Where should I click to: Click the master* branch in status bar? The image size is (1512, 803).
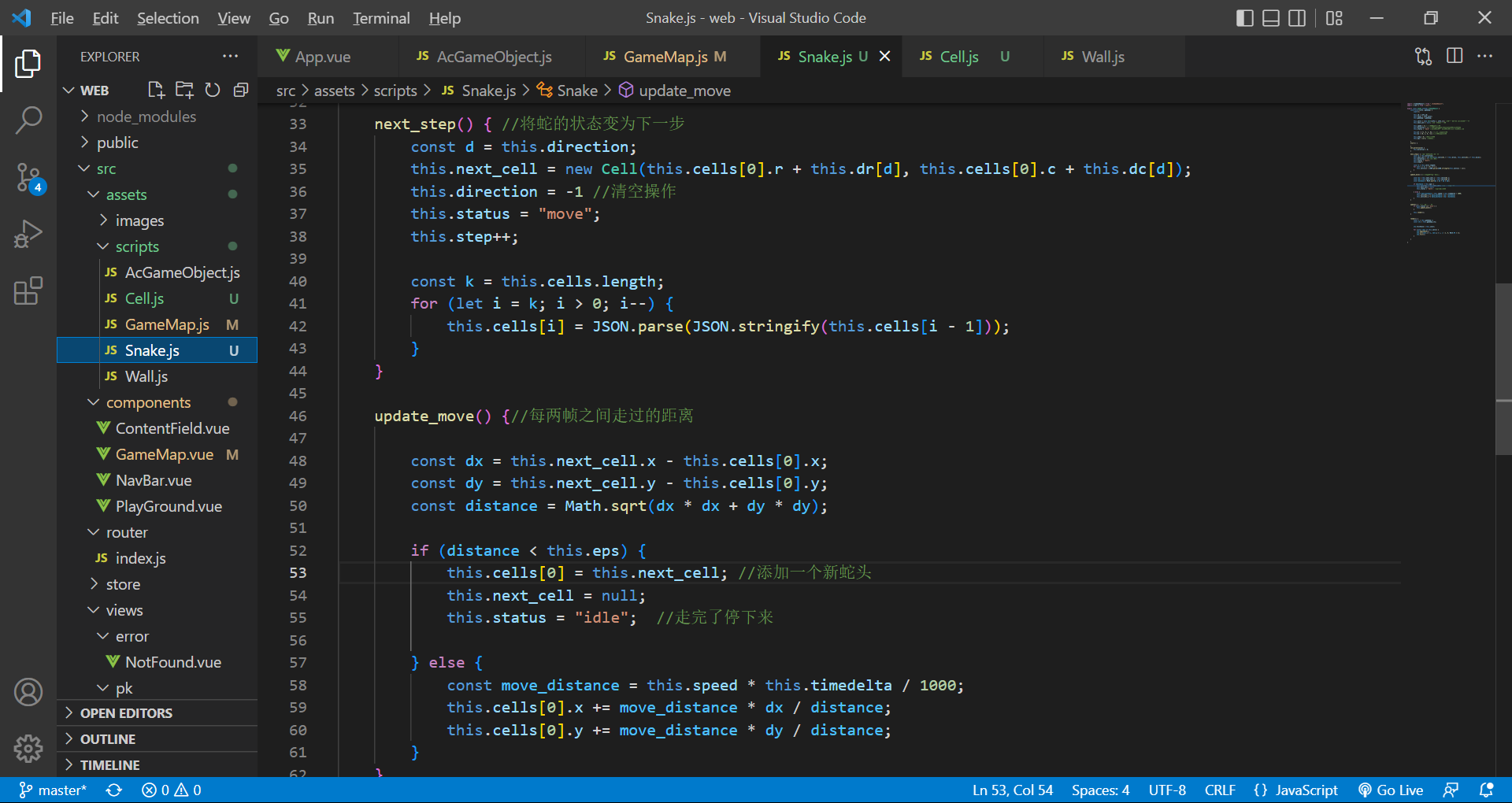pyautogui.click(x=53, y=790)
